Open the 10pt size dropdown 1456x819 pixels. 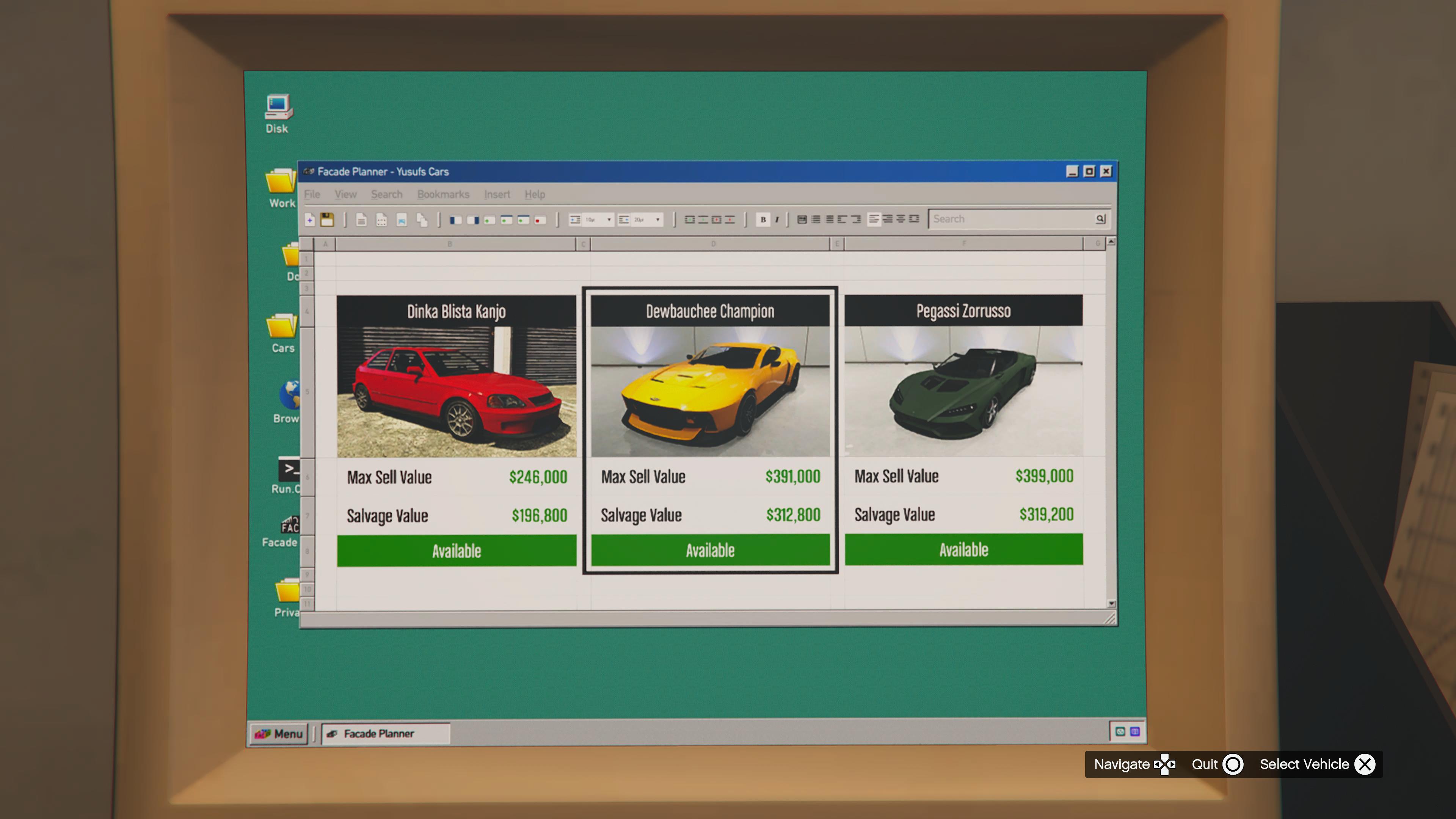point(609,219)
